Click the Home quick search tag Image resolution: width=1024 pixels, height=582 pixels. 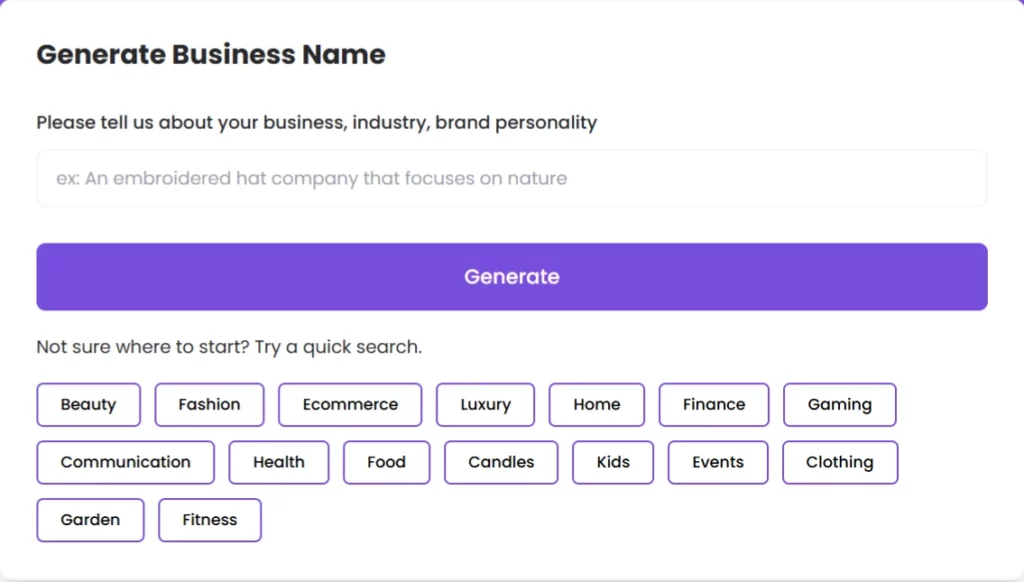tap(596, 405)
